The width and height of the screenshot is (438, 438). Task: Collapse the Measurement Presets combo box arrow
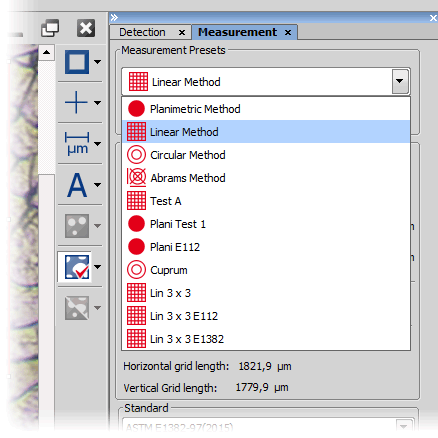coord(400,81)
